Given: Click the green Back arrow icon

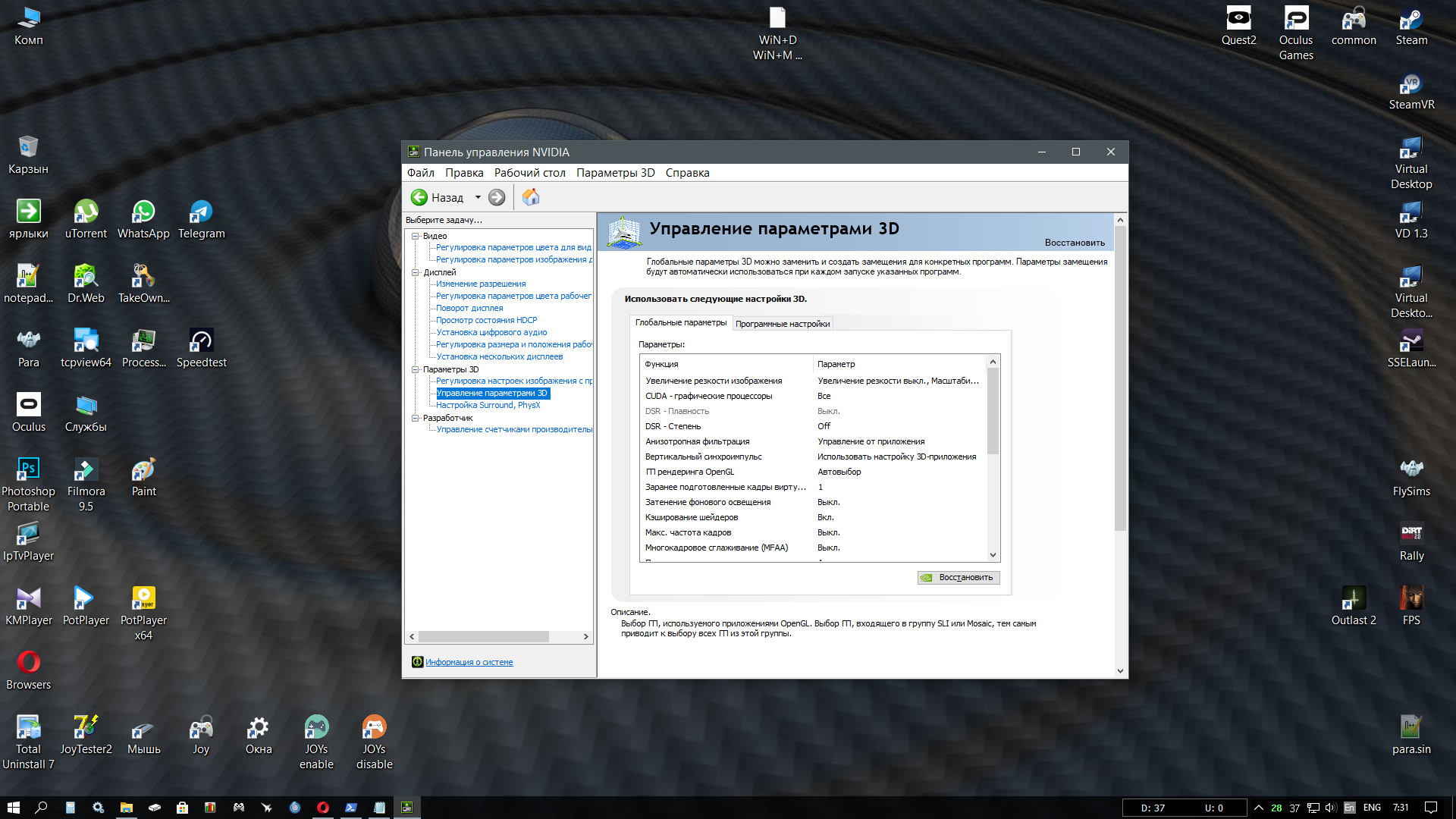Looking at the screenshot, I should pyautogui.click(x=419, y=197).
